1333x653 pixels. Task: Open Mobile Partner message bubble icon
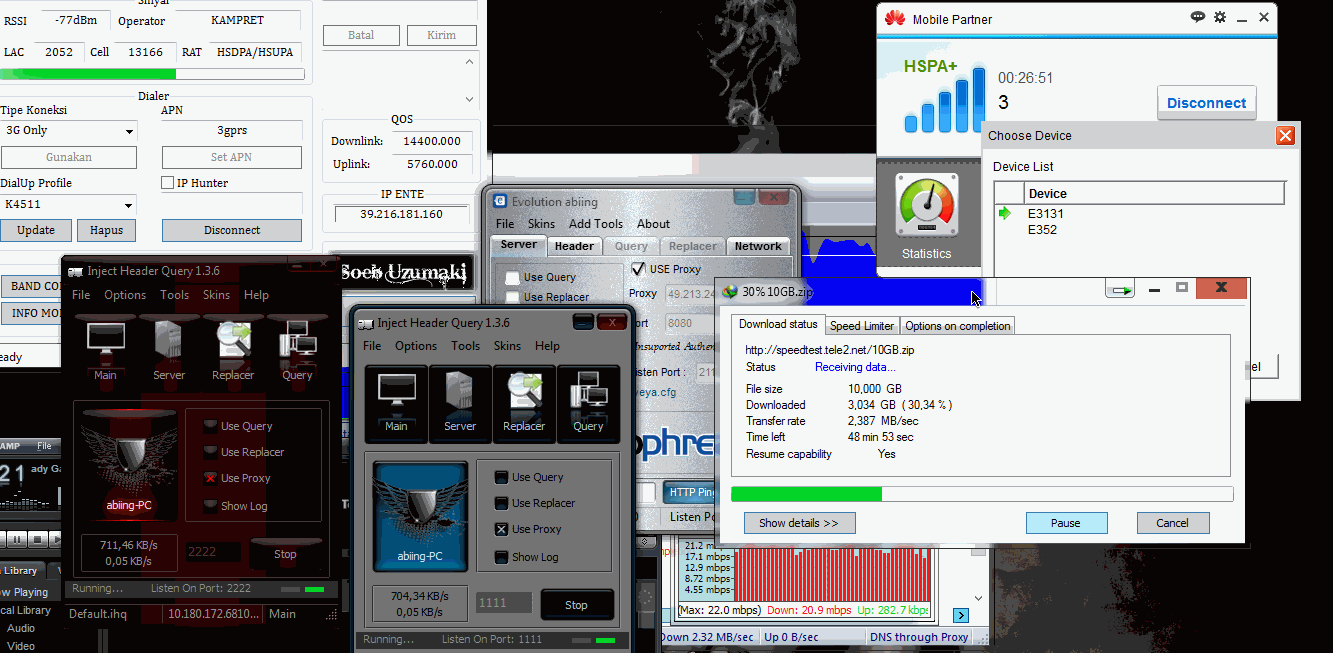click(x=1198, y=17)
